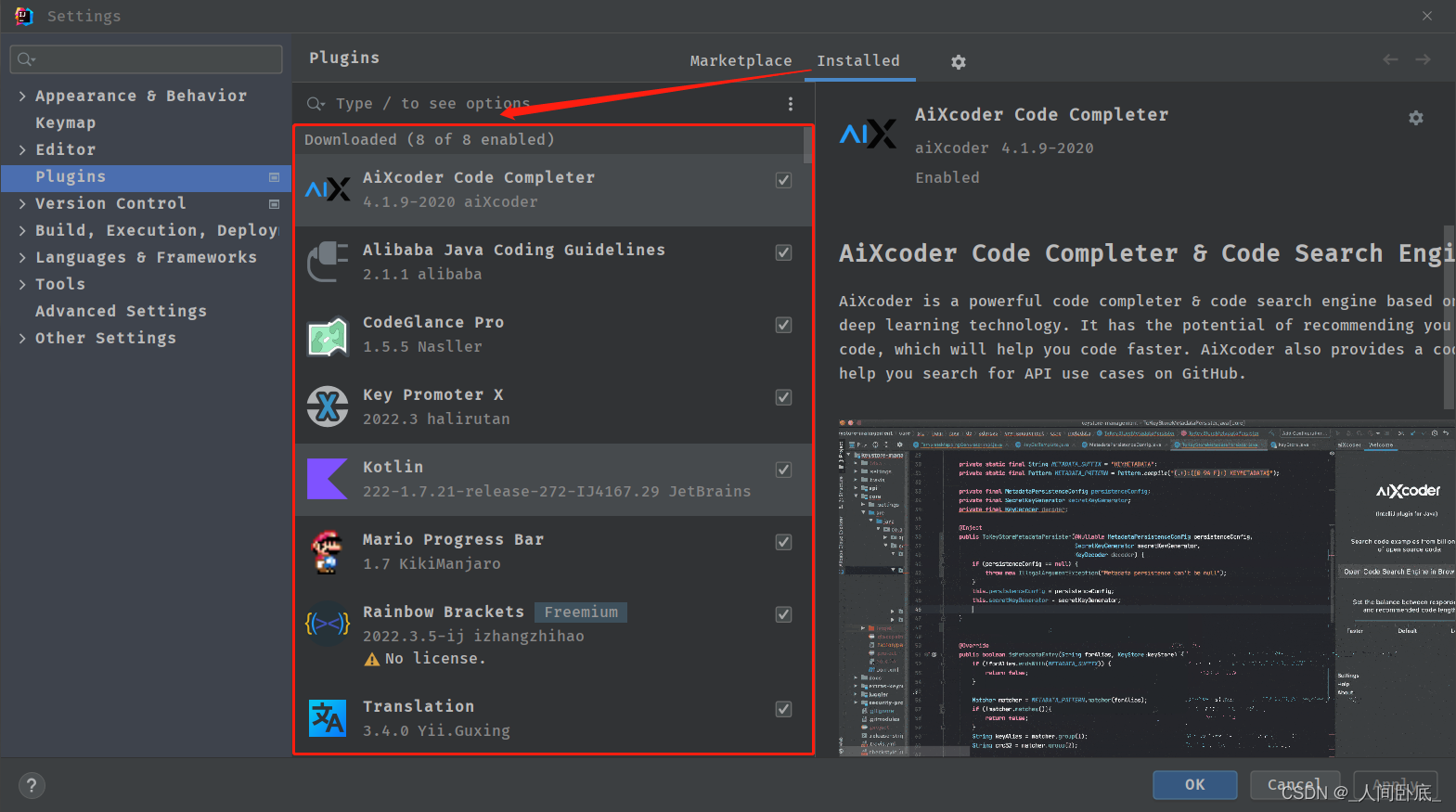Expand the Editor settings node
This screenshot has width=1456, height=812.
tap(22, 150)
